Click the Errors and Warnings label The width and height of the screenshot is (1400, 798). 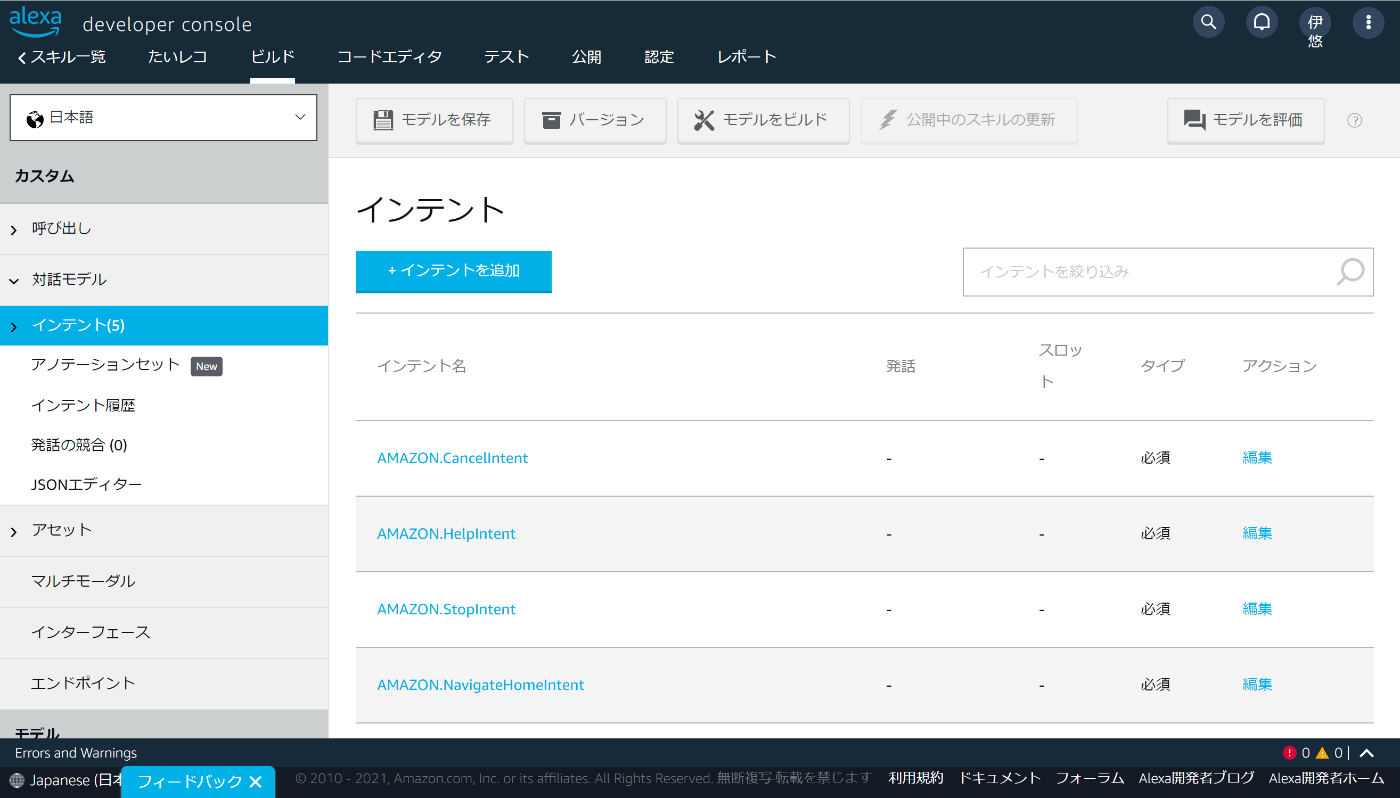point(76,753)
